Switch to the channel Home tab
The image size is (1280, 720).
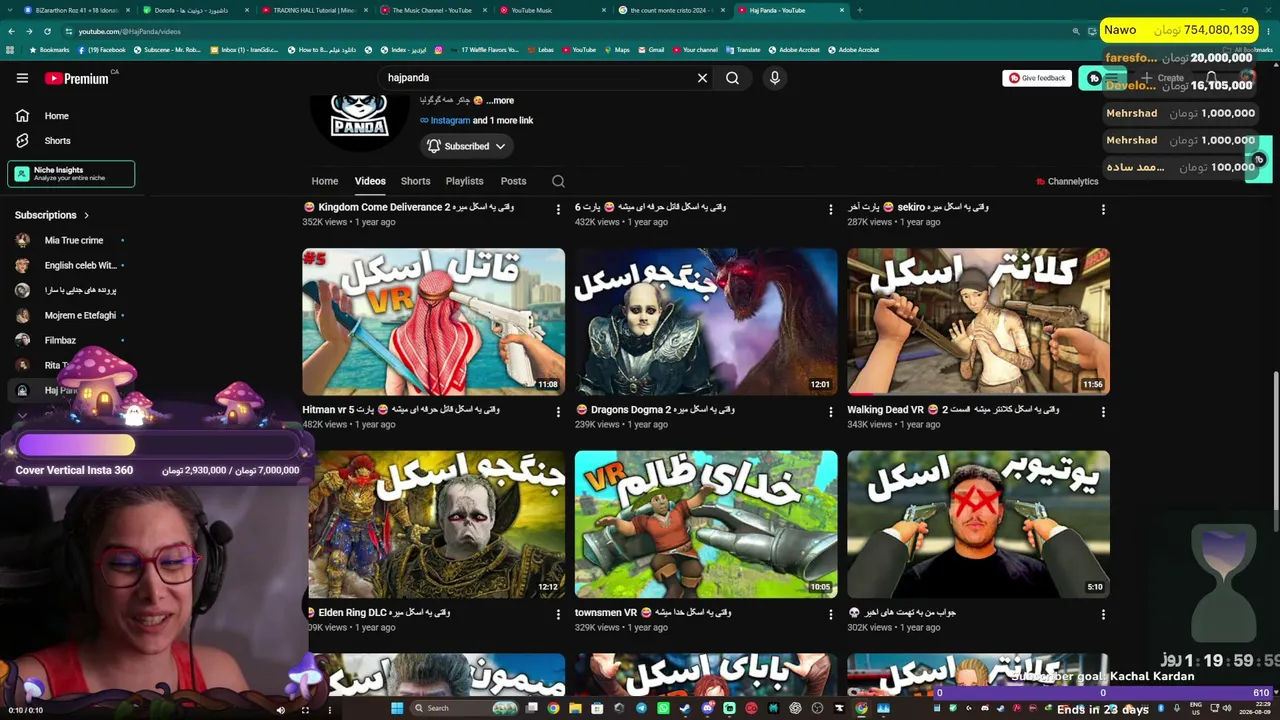point(325,181)
